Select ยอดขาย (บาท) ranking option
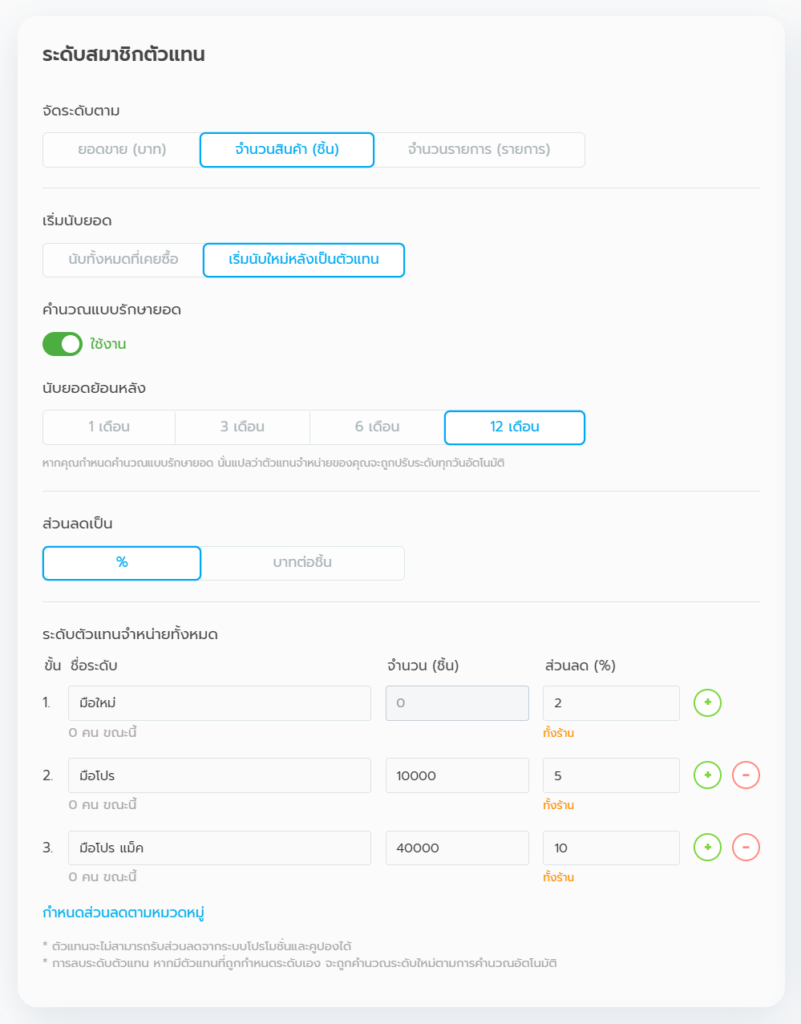The image size is (801, 1024). tap(121, 150)
